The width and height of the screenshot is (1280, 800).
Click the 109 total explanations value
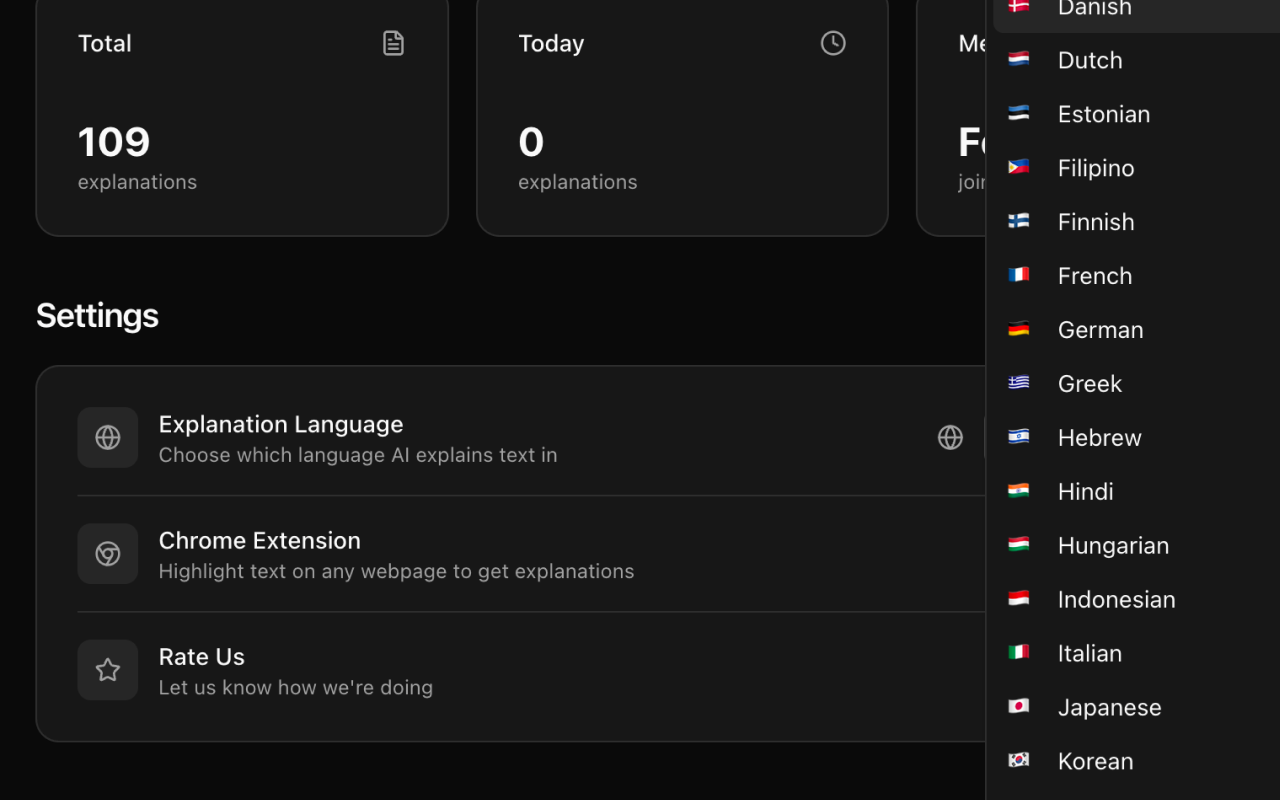[114, 142]
